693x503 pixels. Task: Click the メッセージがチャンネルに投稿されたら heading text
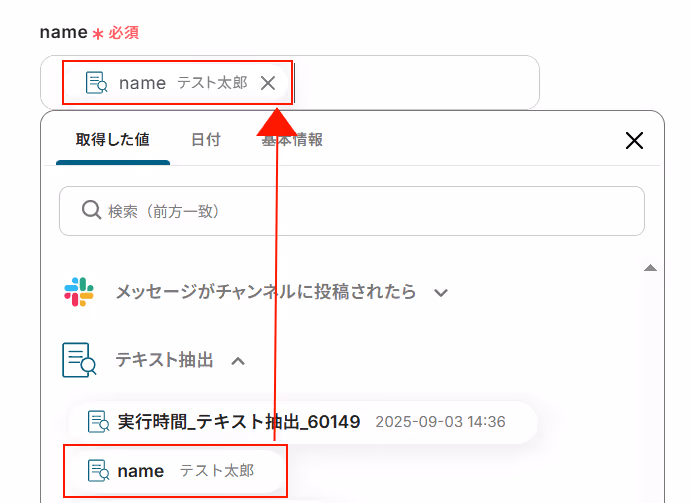pyautogui.click(x=266, y=292)
